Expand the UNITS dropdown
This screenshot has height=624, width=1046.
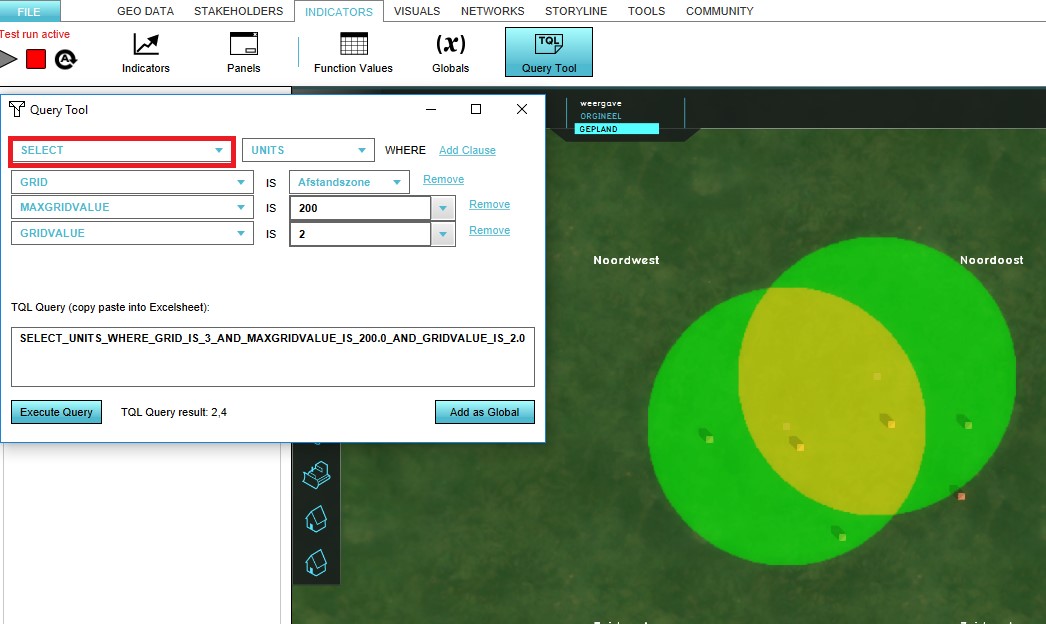pyautogui.click(x=308, y=151)
